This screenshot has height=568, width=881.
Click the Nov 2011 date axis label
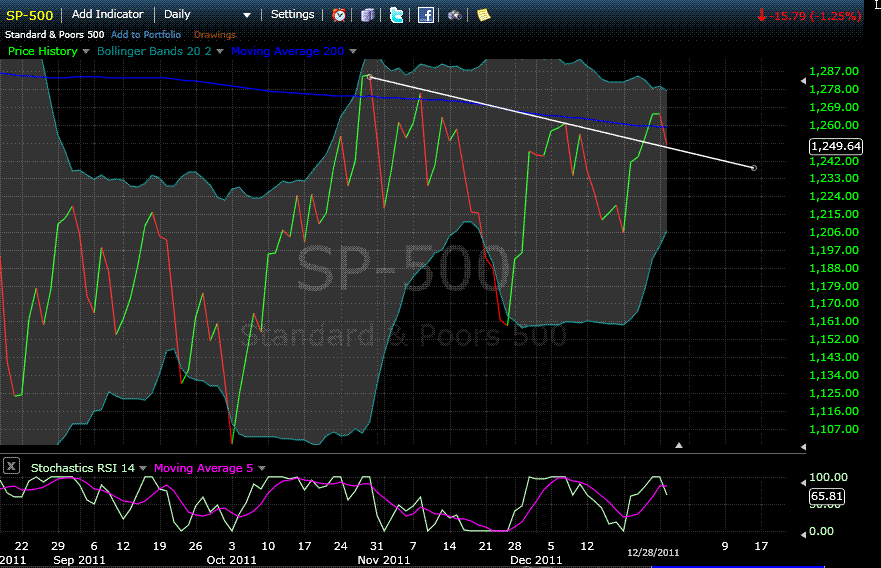coord(384,560)
